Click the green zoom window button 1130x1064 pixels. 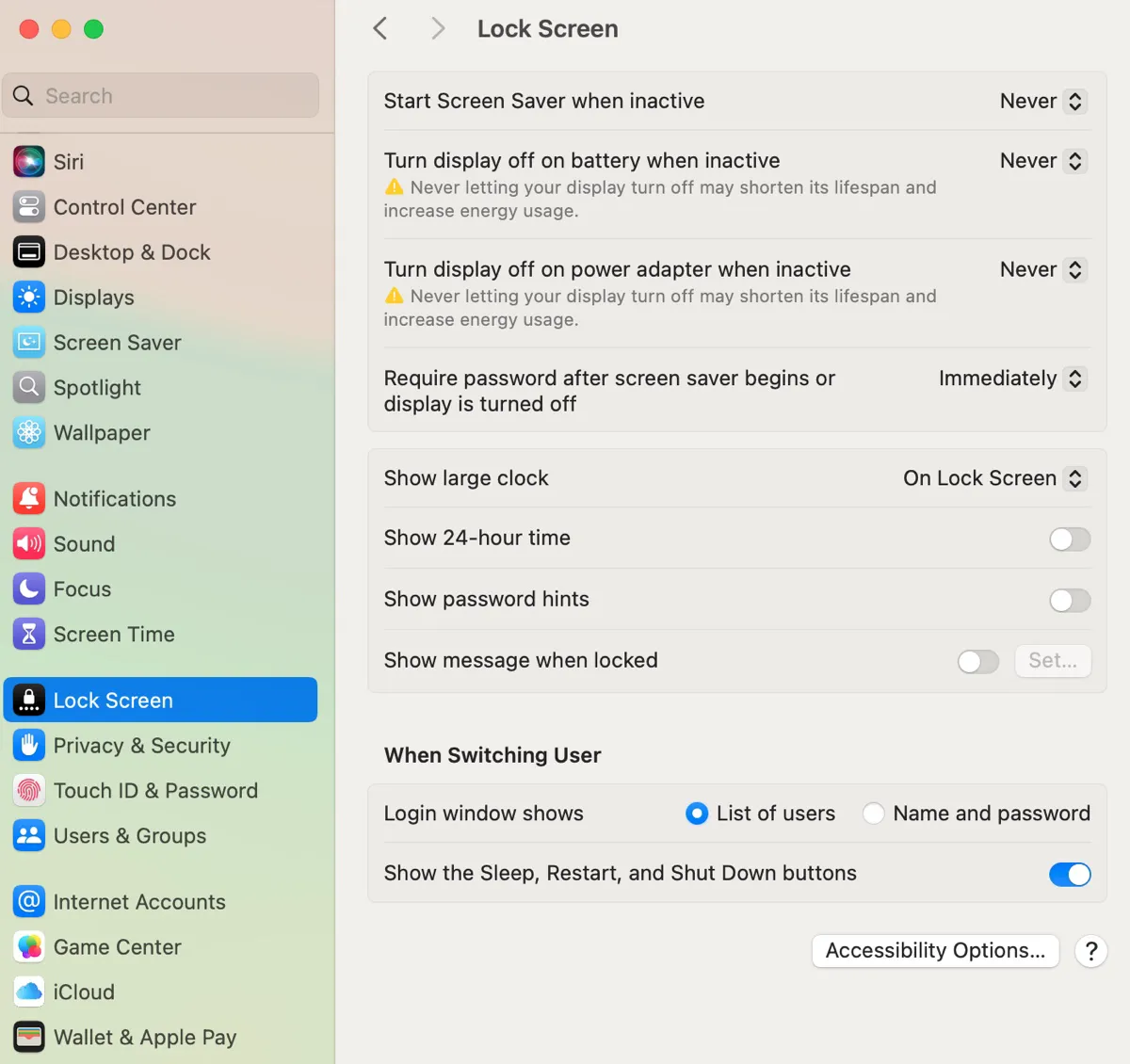tap(93, 29)
